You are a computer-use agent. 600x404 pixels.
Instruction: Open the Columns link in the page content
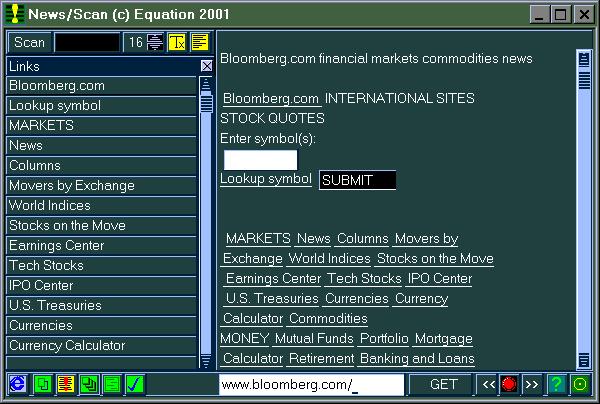click(363, 239)
